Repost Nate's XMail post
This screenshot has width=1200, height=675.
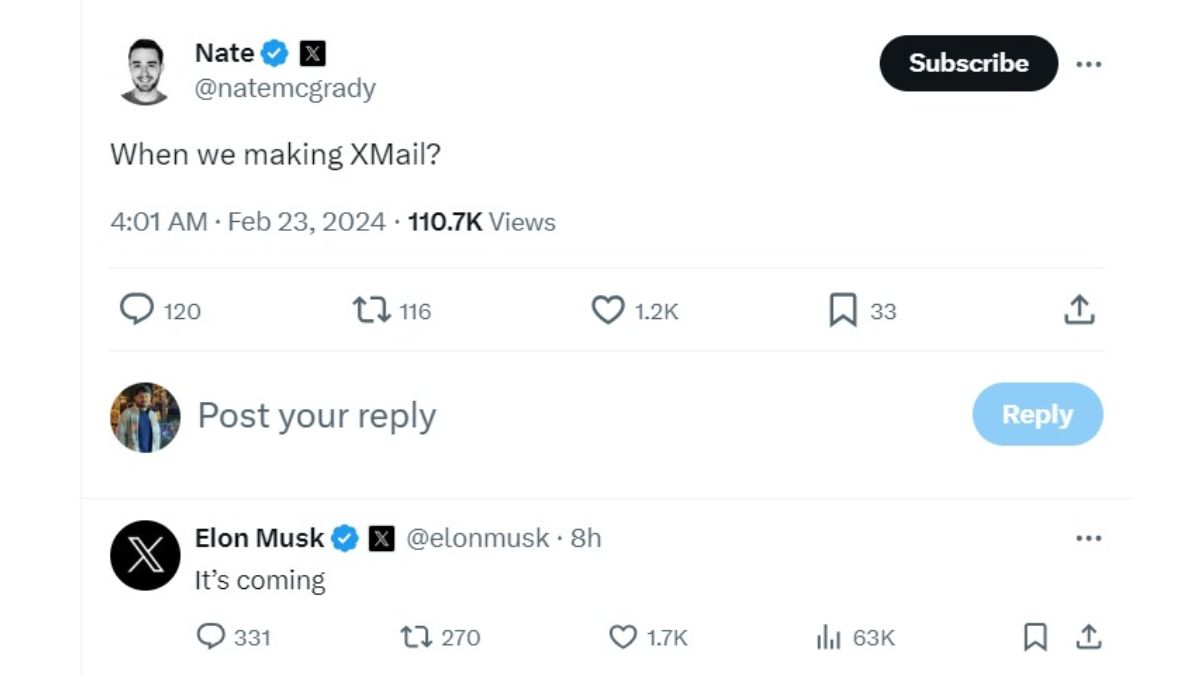[x=370, y=311]
